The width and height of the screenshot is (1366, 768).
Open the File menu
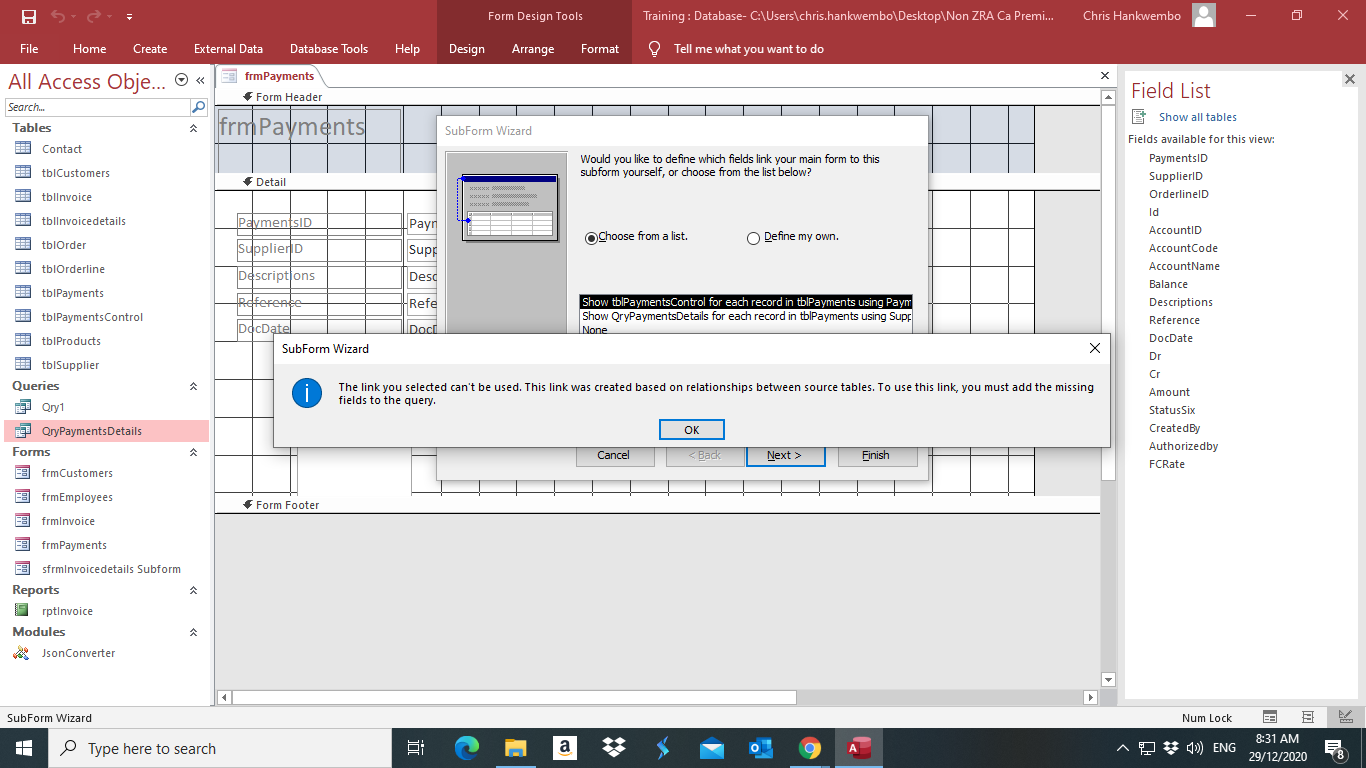(x=29, y=48)
